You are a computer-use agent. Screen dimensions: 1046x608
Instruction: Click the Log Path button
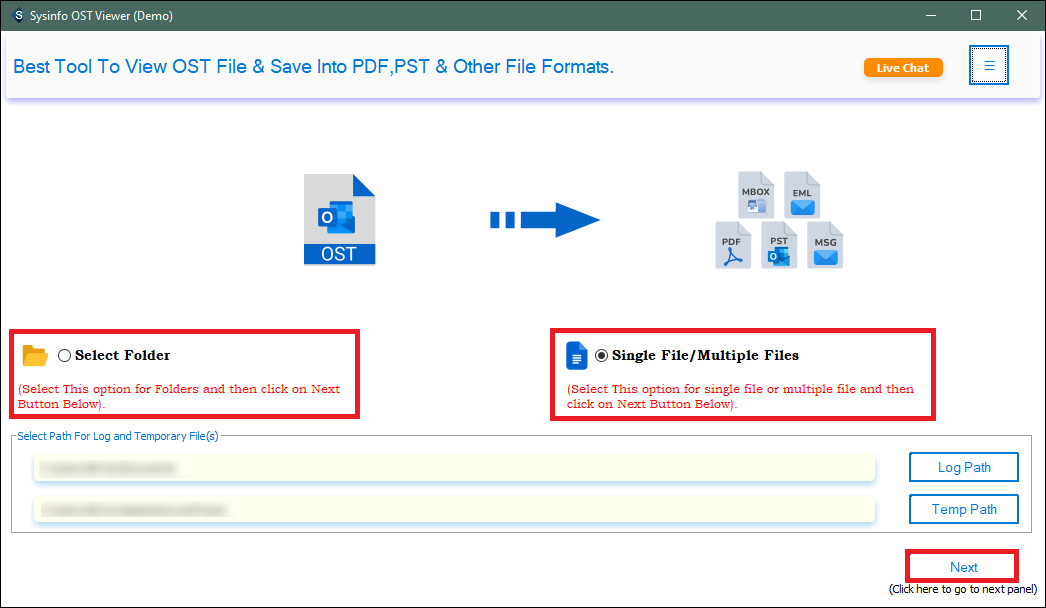[x=963, y=467]
